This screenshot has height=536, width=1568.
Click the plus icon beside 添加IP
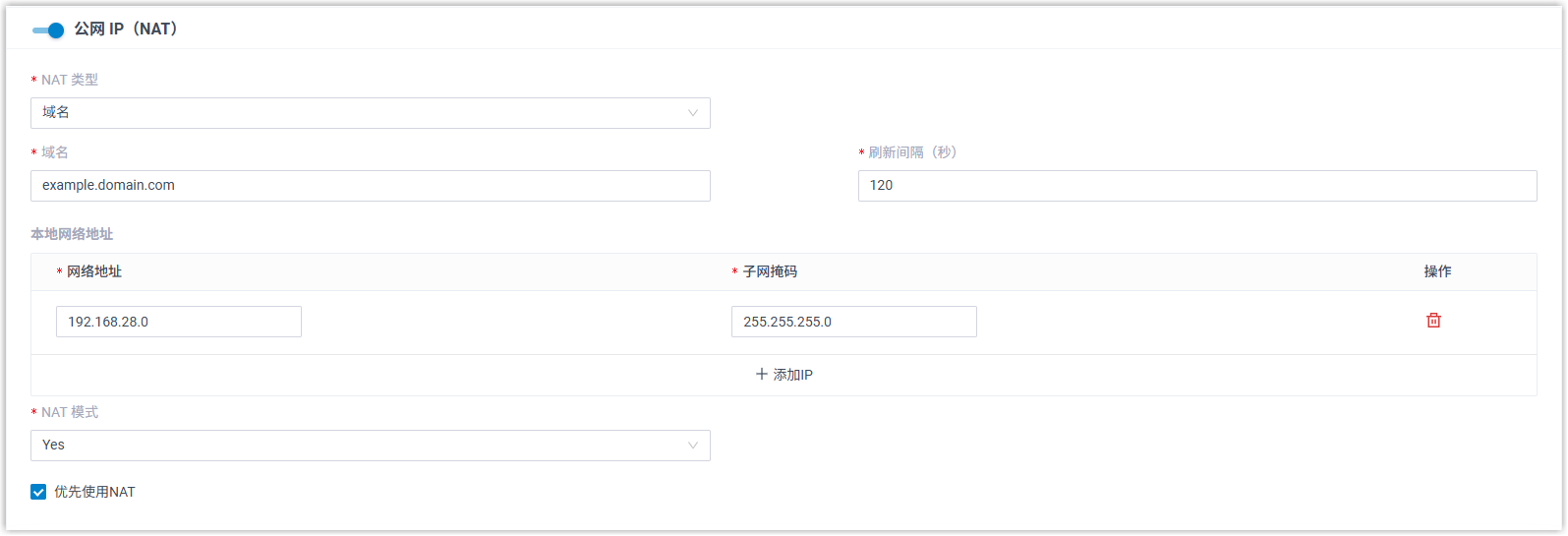[761, 375]
